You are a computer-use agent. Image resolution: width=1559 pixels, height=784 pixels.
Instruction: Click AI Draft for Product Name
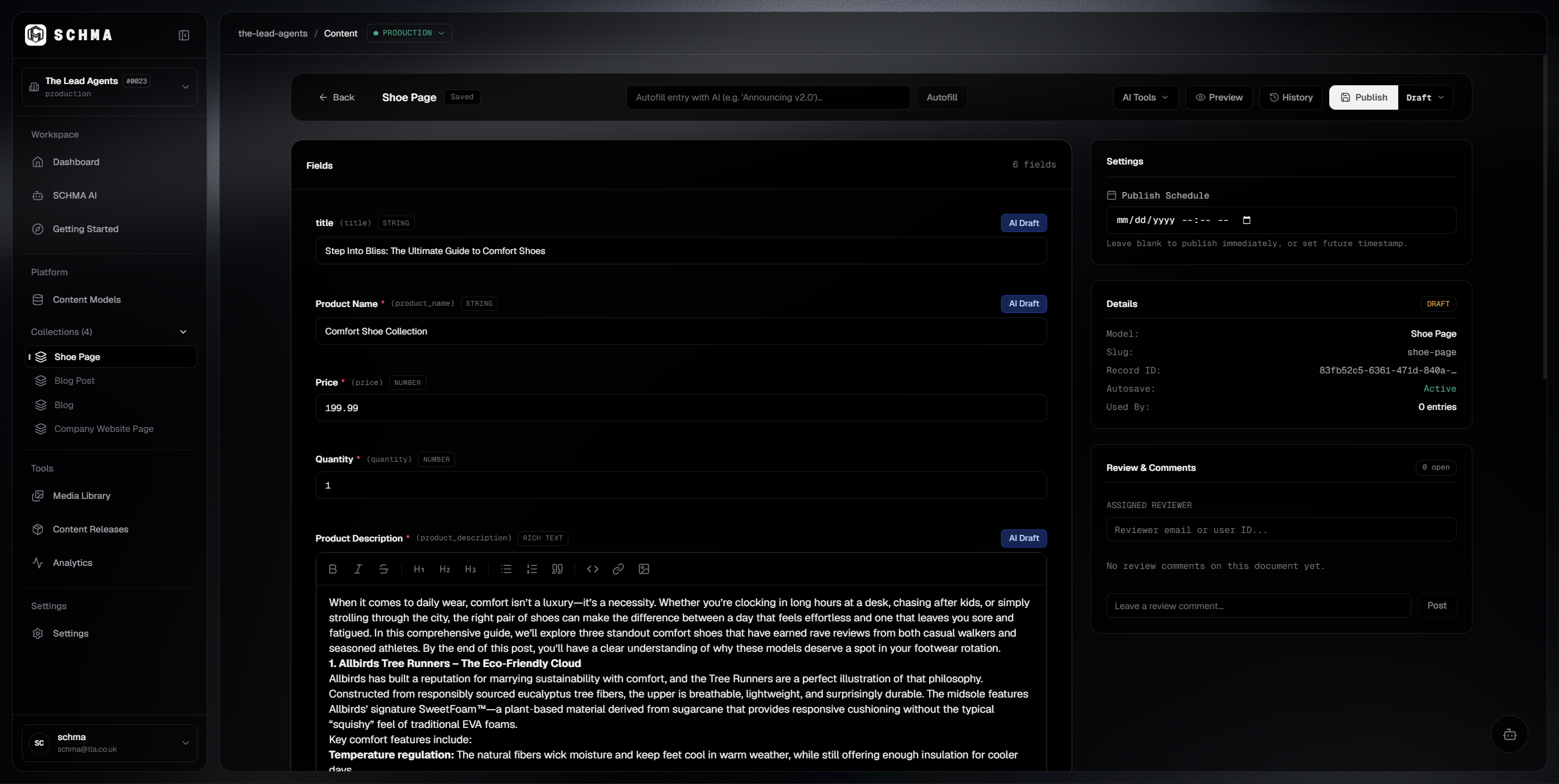[x=1023, y=303]
